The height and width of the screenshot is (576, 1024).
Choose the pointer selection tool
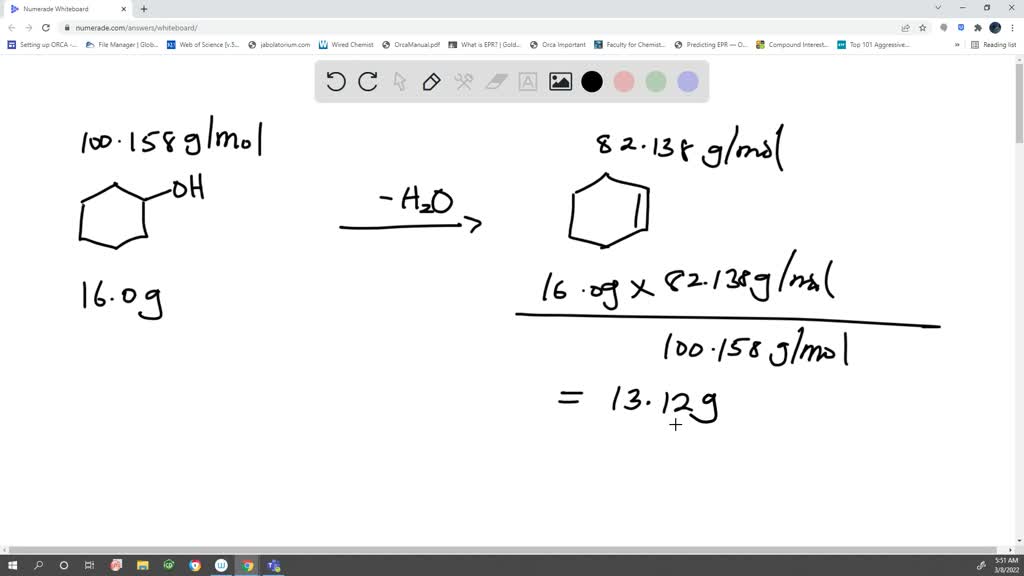[x=399, y=82]
